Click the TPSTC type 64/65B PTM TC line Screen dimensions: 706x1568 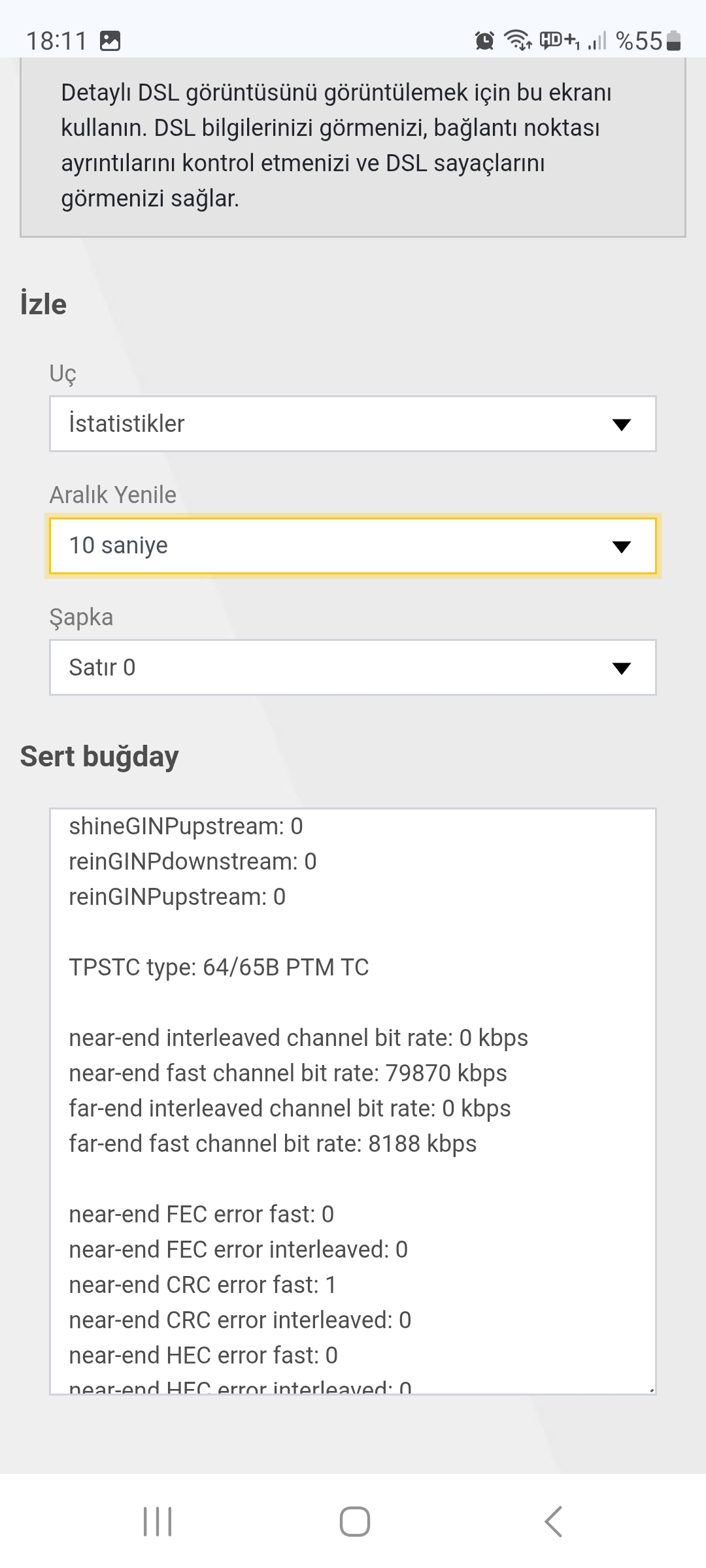(x=219, y=967)
